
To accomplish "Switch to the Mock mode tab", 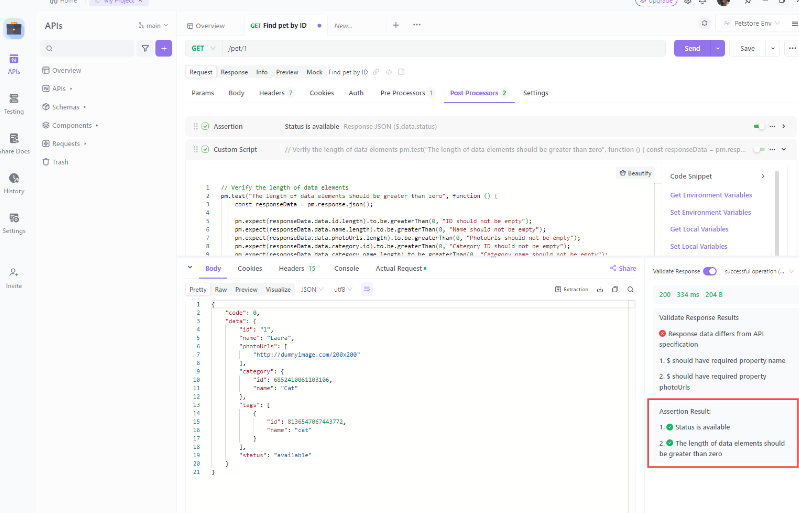I will [x=314, y=72].
